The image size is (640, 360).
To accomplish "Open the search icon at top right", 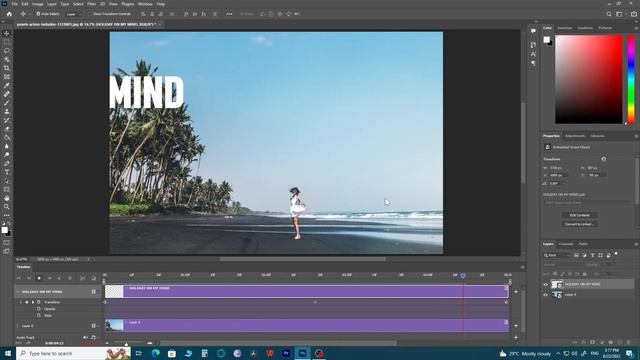I will pos(609,14).
